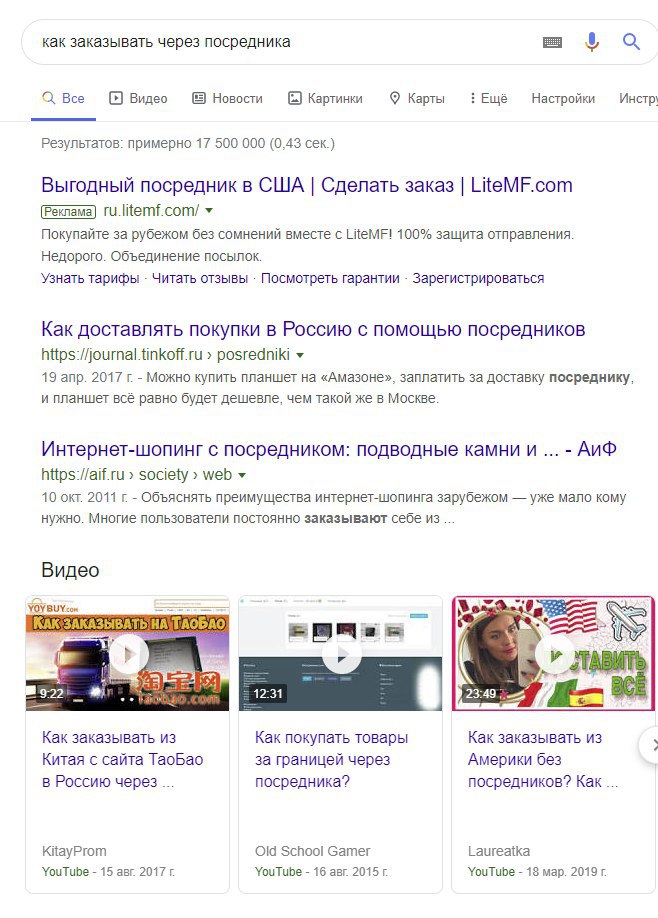This screenshot has width=658, height=918.
Task: Click the KitayProm channel name
Action: (74, 851)
